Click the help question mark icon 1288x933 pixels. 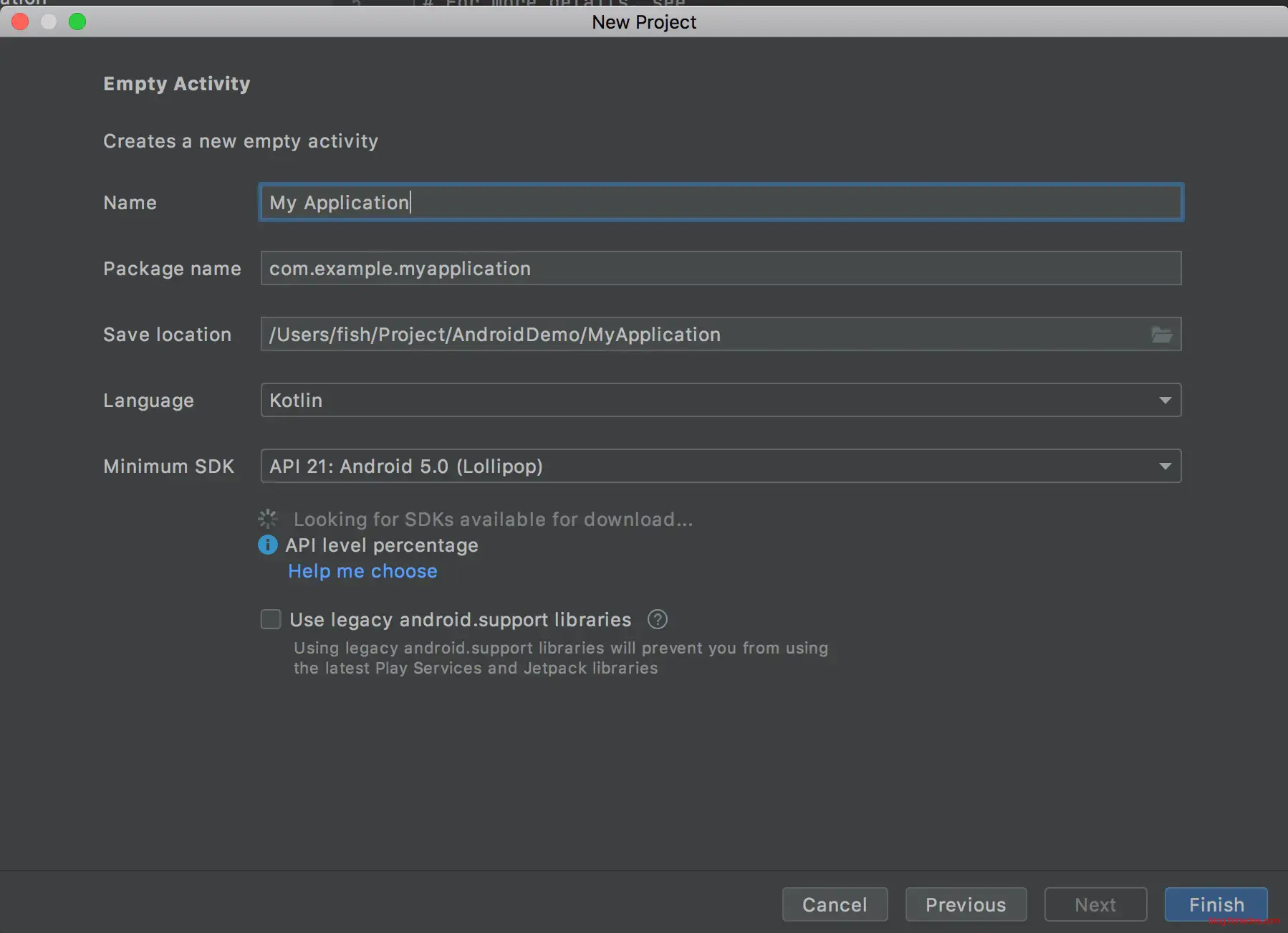point(657,620)
